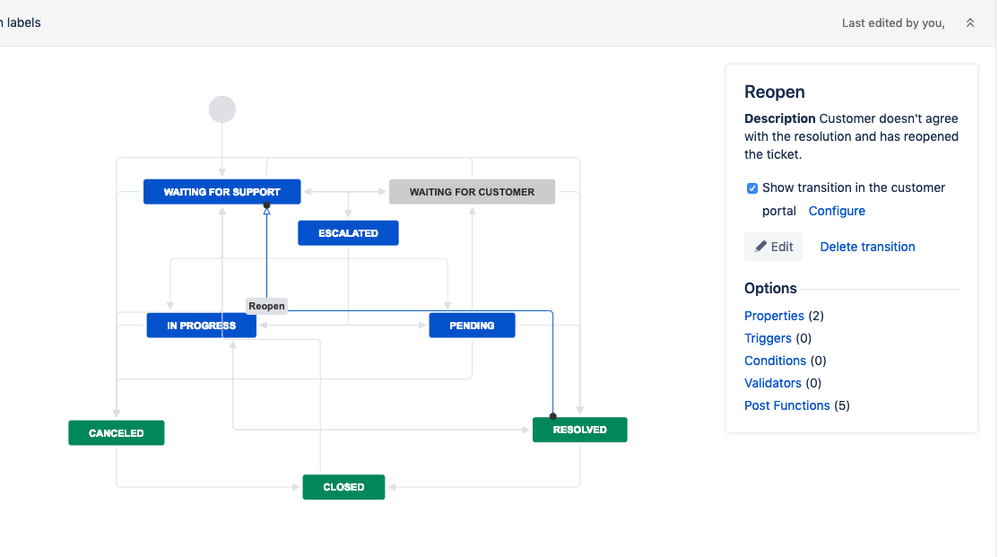Open the Properties option
The height and width of the screenshot is (557, 999).
pyautogui.click(x=774, y=316)
